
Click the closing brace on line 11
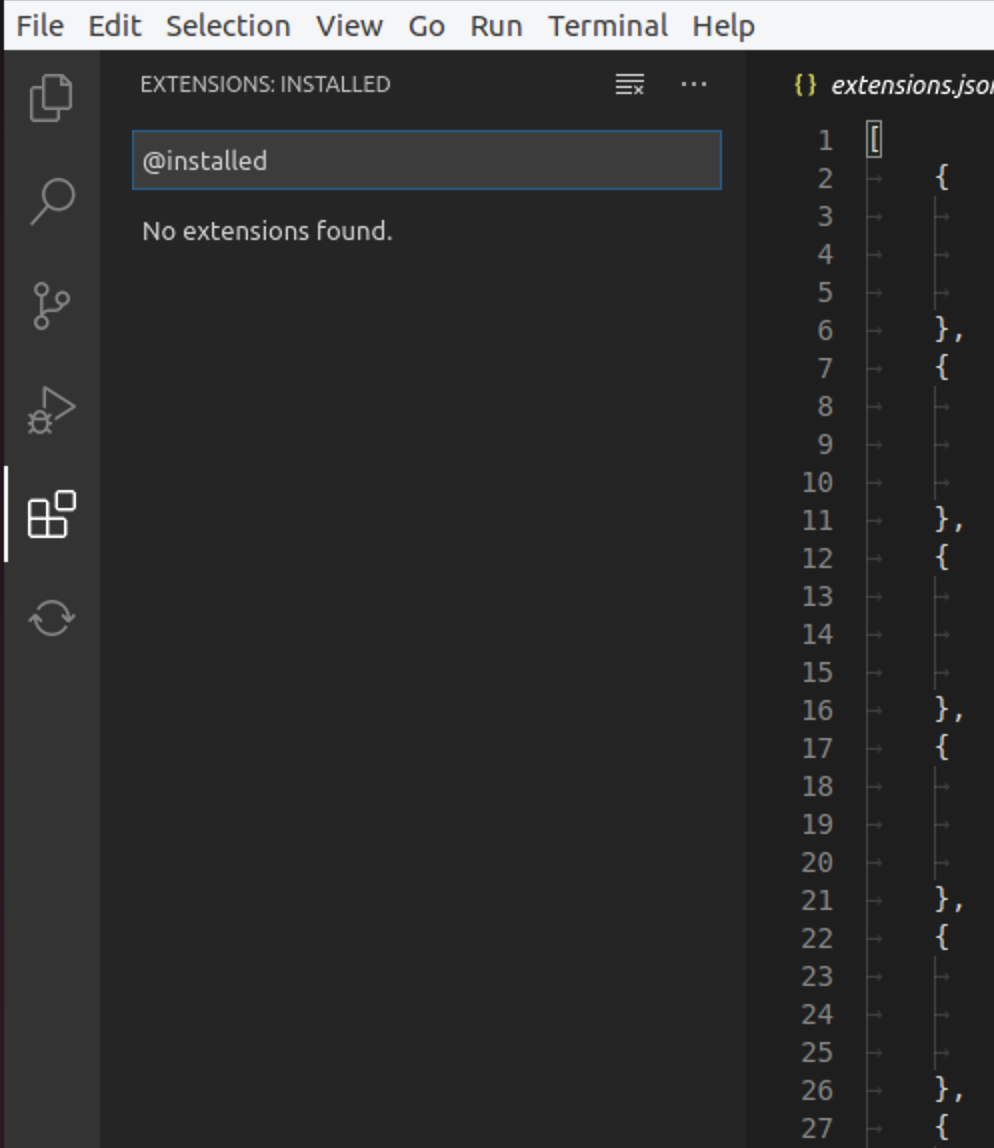click(x=942, y=521)
